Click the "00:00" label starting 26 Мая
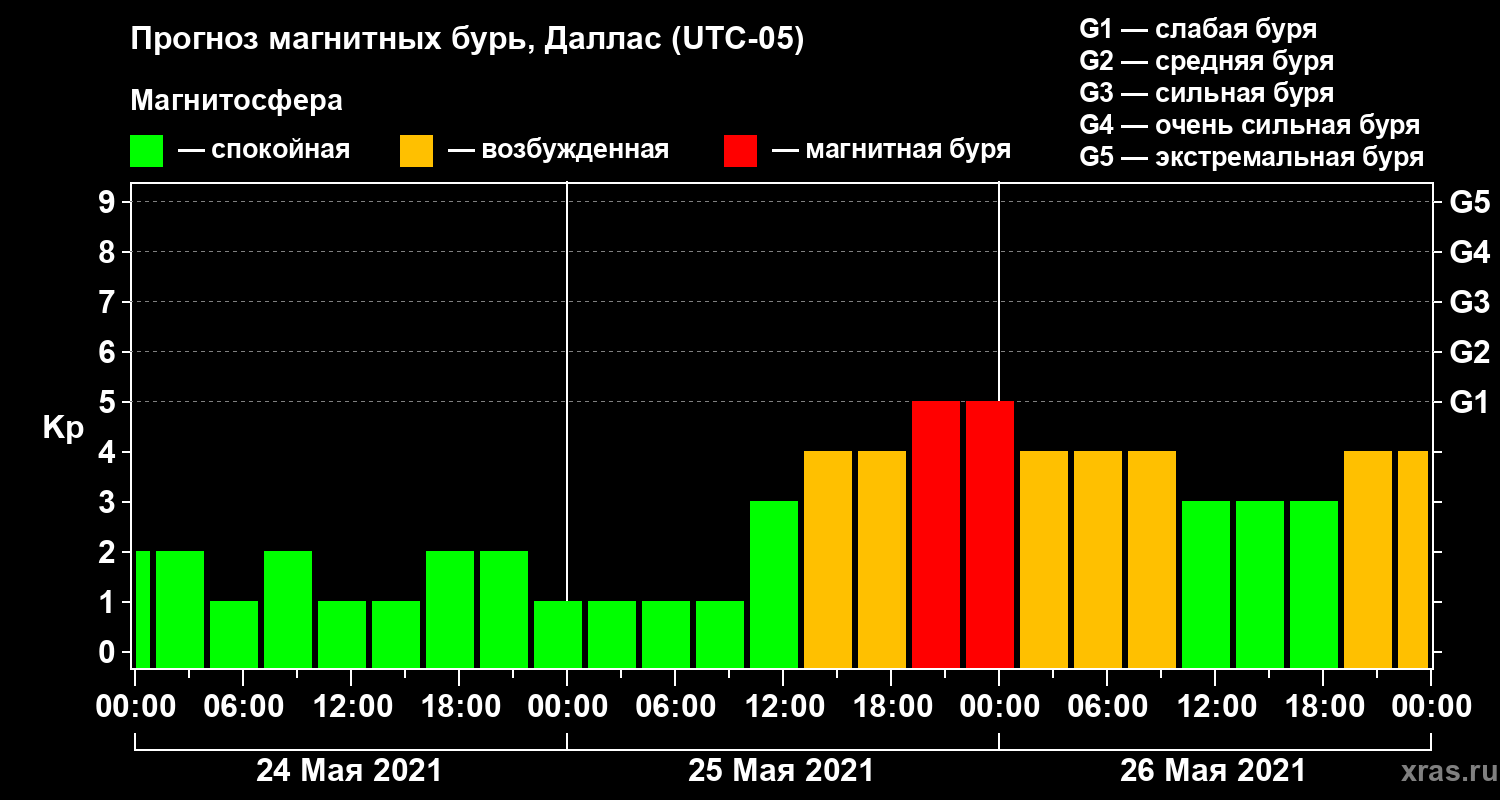The width and height of the screenshot is (1500, 800). click(999, 706)
